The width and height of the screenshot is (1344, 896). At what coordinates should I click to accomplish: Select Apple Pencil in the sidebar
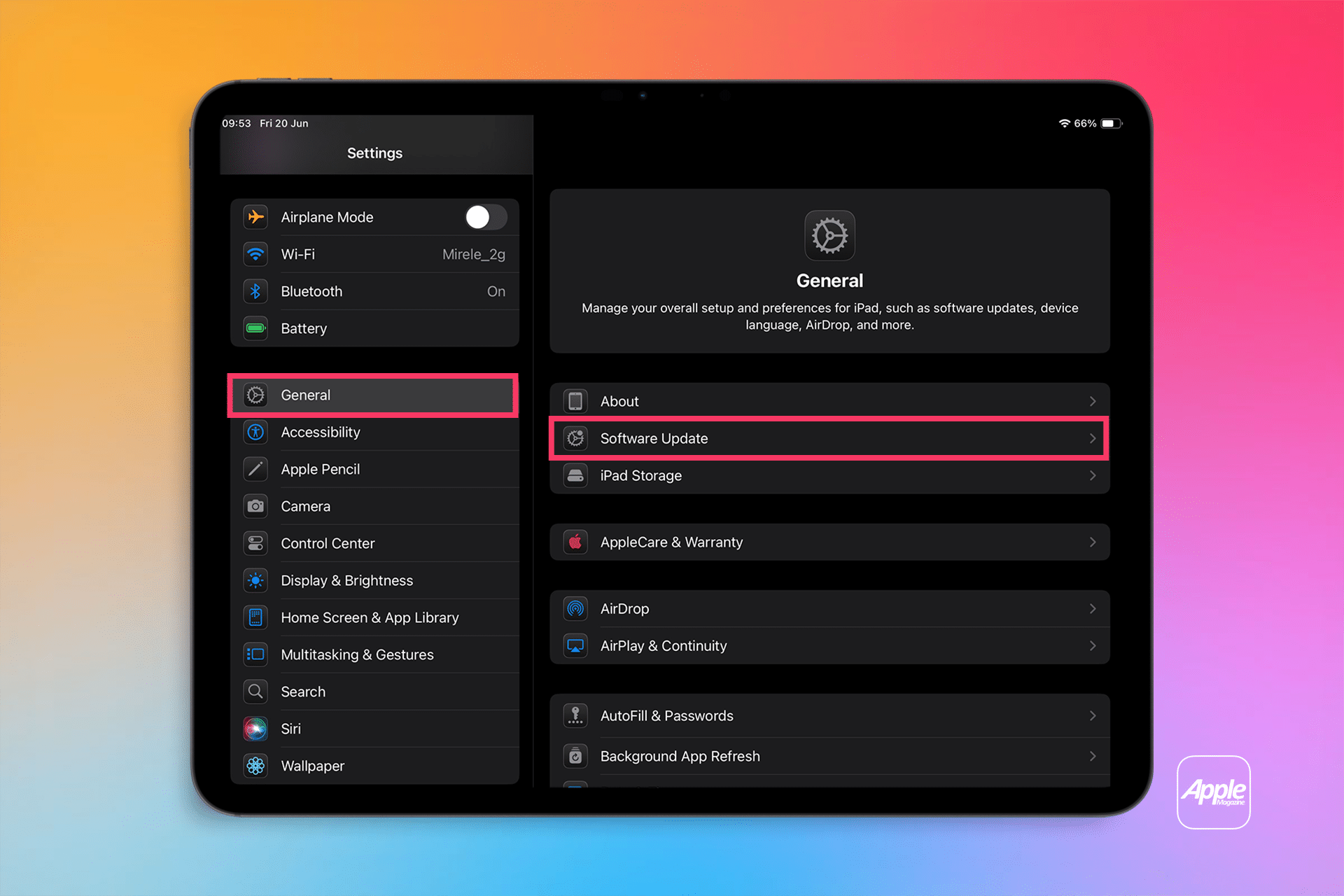374,469
